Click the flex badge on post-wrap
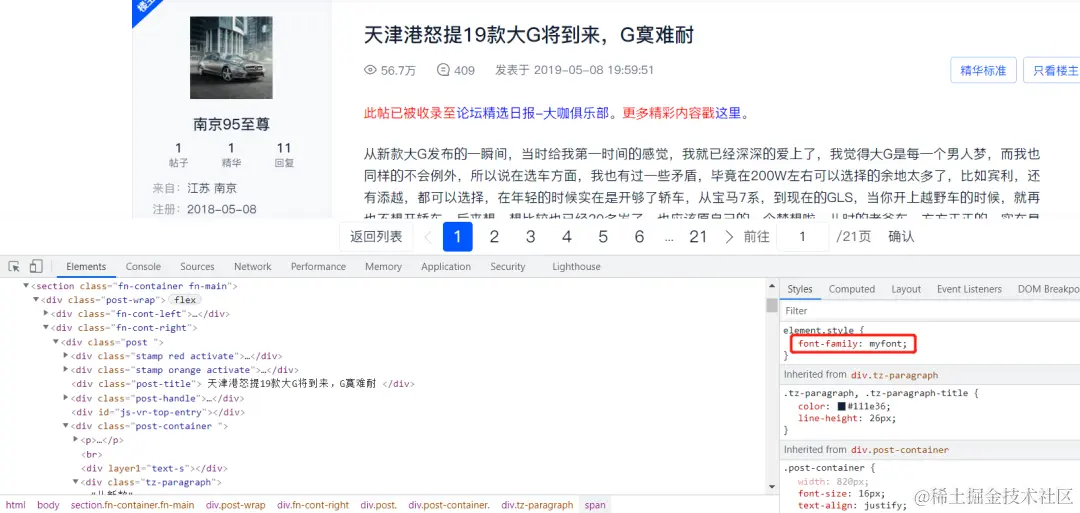The width and height of the screenshot is (1080, 513). (185, 300)
